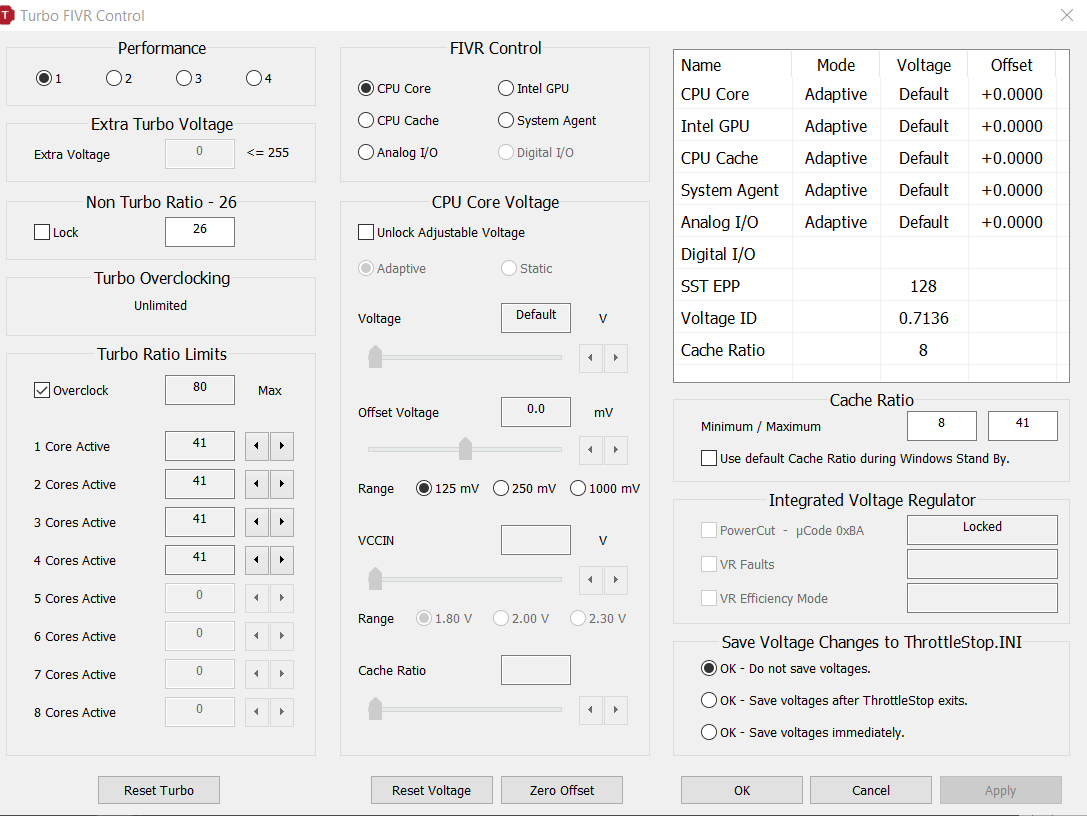Click the Offset Voltage slider thumb
Viewport: 1087px width, 816px height.
[465, 449]
